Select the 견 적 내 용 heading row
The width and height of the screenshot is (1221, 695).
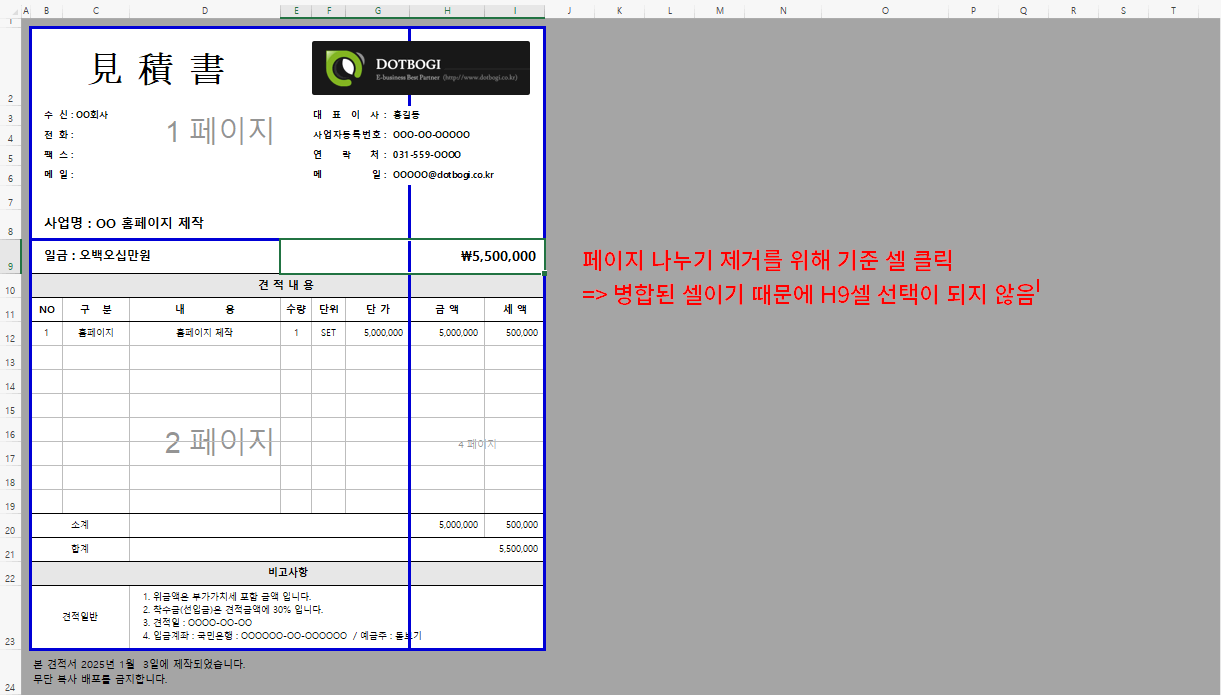[x=287, y=285]
